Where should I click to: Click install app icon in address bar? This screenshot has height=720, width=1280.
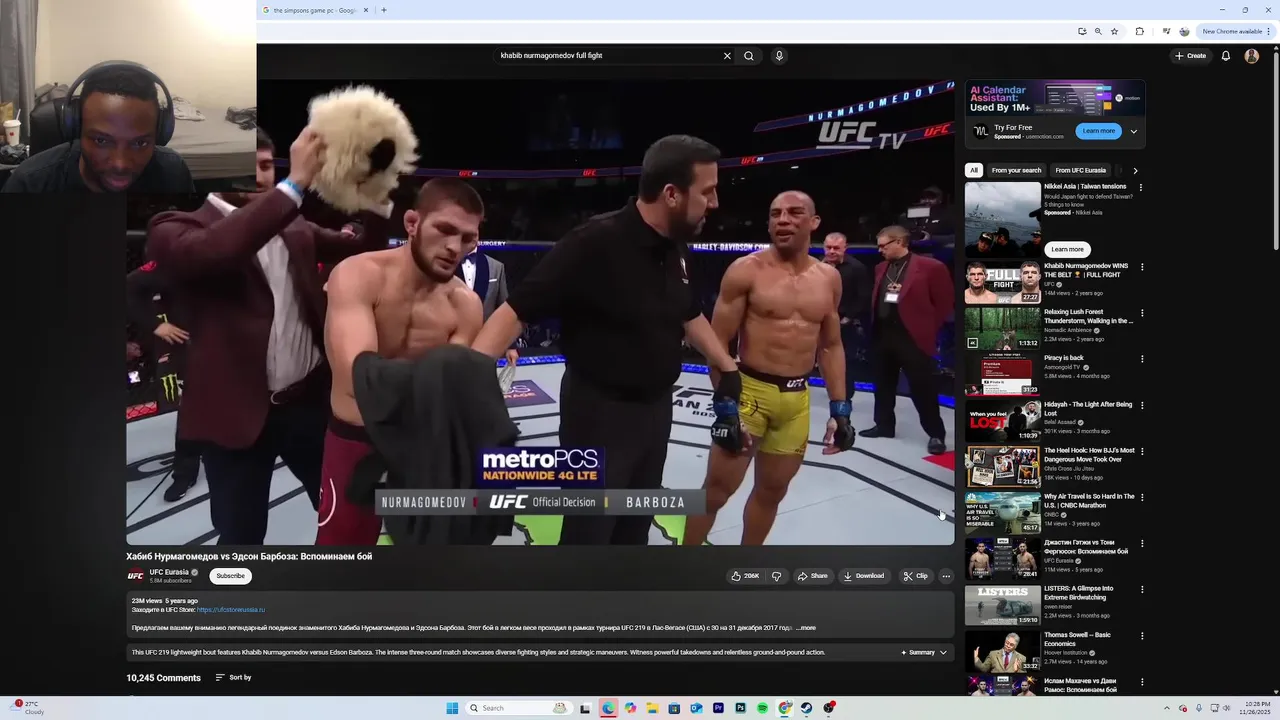(1082, 31)
